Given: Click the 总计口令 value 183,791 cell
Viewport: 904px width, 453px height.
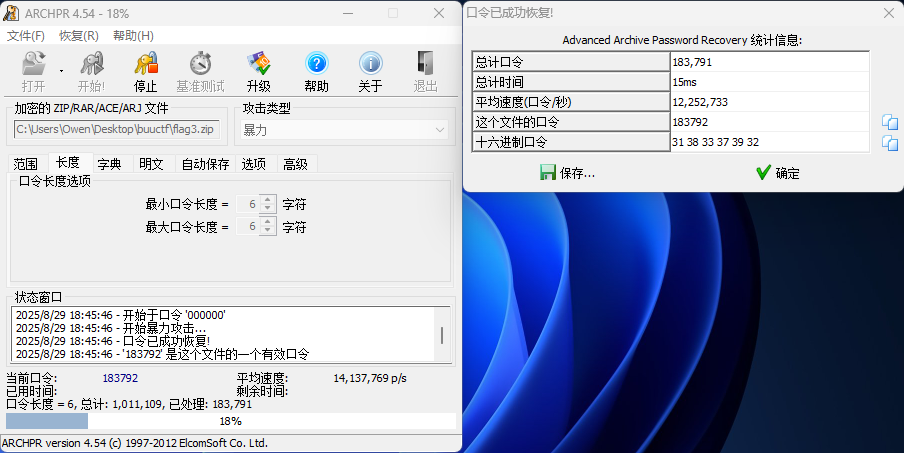Looking at the screenshot, I should (770, 62).
